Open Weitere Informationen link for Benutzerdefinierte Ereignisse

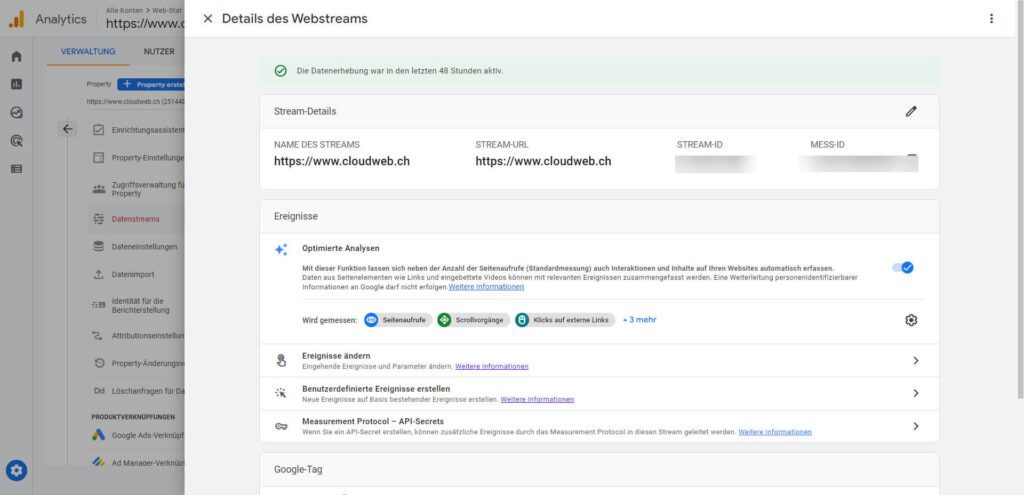[537, 399]
